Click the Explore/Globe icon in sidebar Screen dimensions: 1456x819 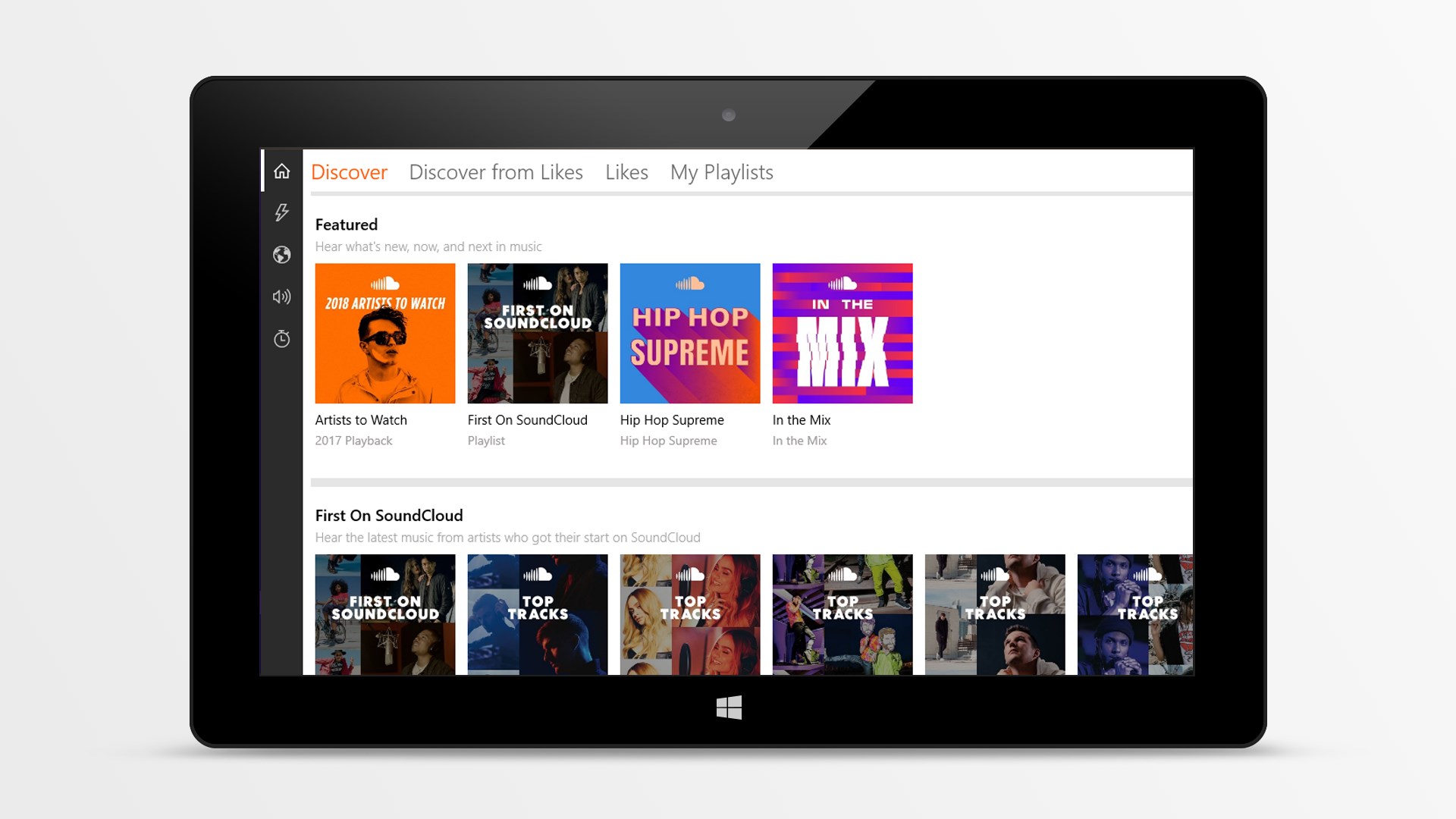pos(282,253)
